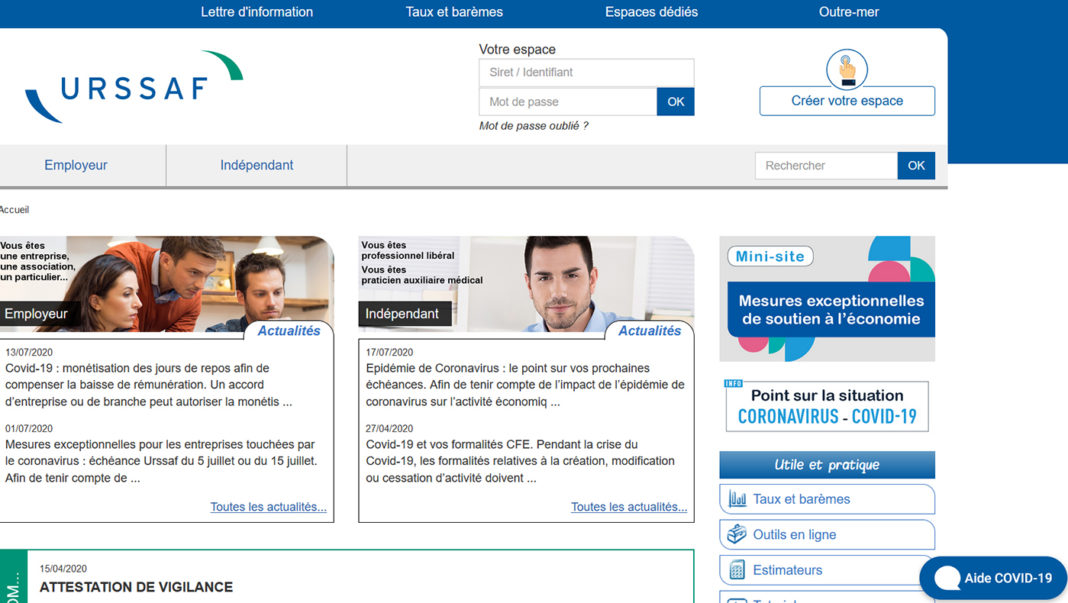Click the Outils en ligne sidebar link
Viewport: 1068px width, 603px height.
click(x=827, y=534)
